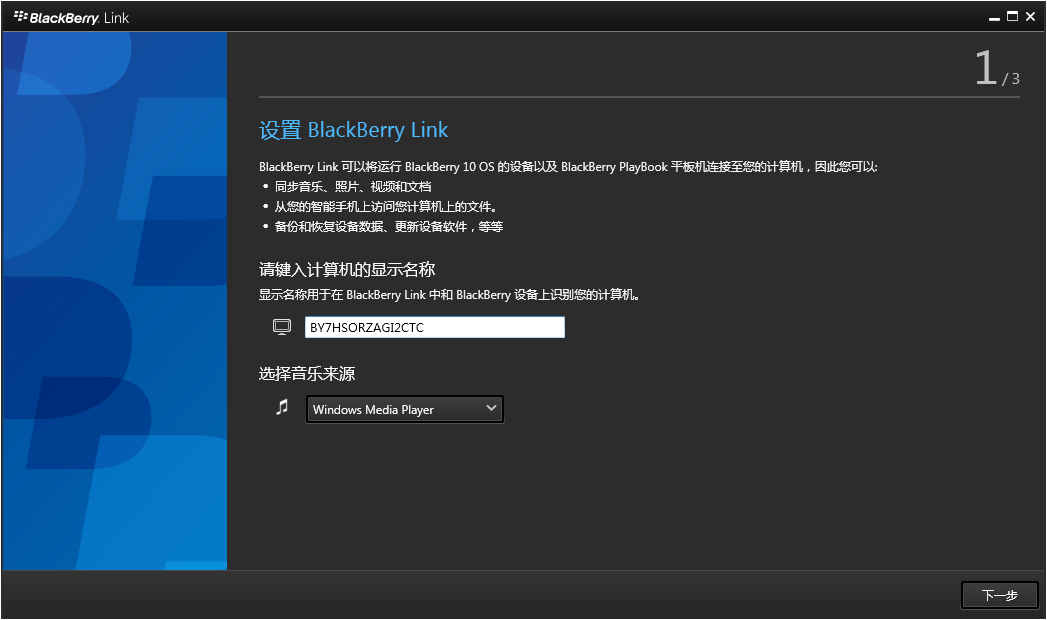This screenshot has height=620, width=1047.
Task: Click the intro sentence starting BlackBerry Link 可以将运行
Action: 568,167
